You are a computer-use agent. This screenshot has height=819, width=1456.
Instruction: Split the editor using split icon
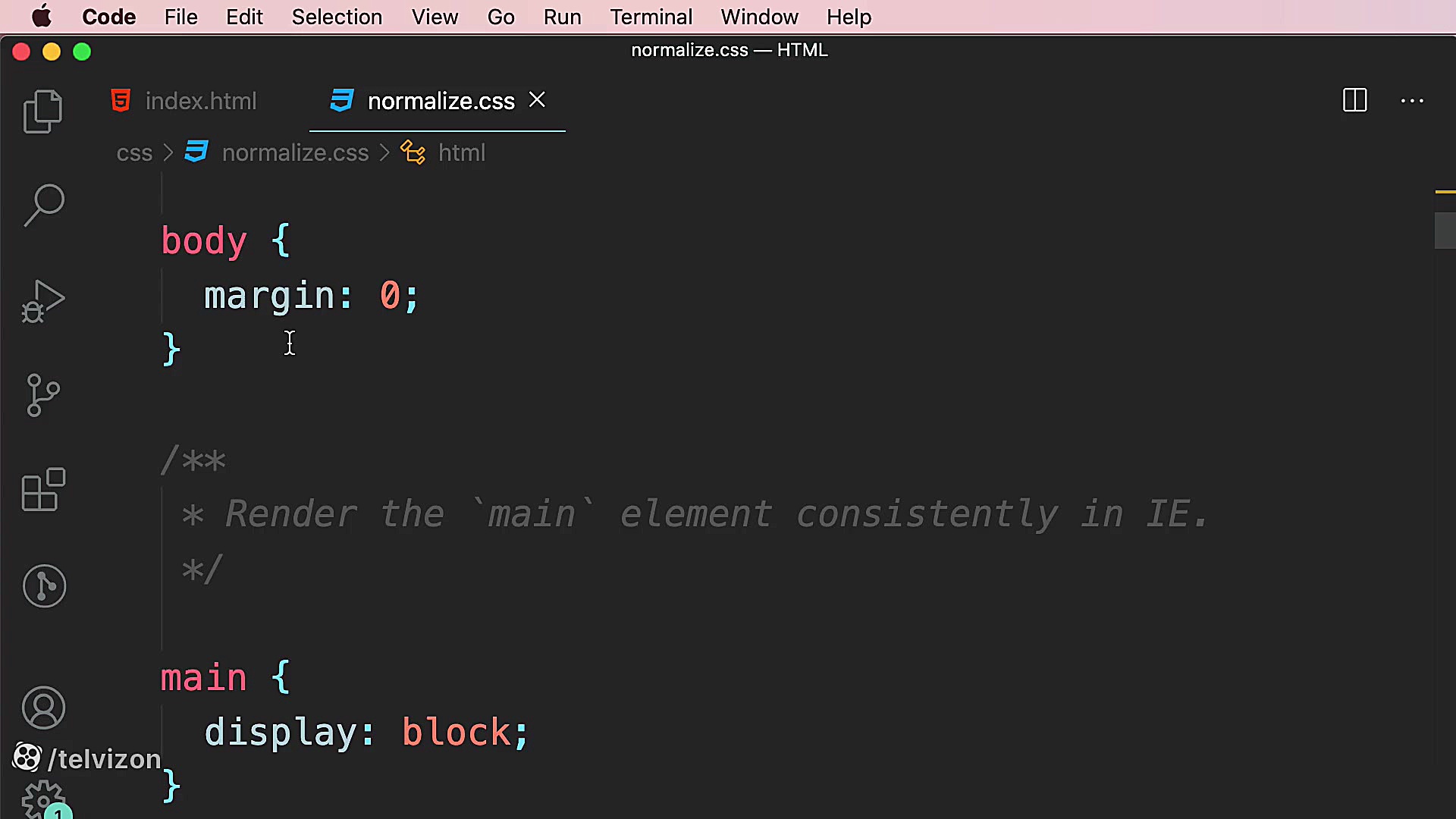[1354, 100]
